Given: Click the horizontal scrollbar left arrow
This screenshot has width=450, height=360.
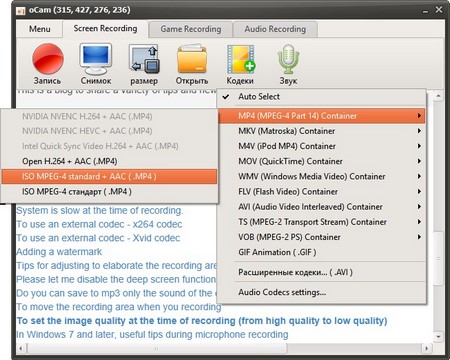Looking at the screenshot, I should [21, 349].
